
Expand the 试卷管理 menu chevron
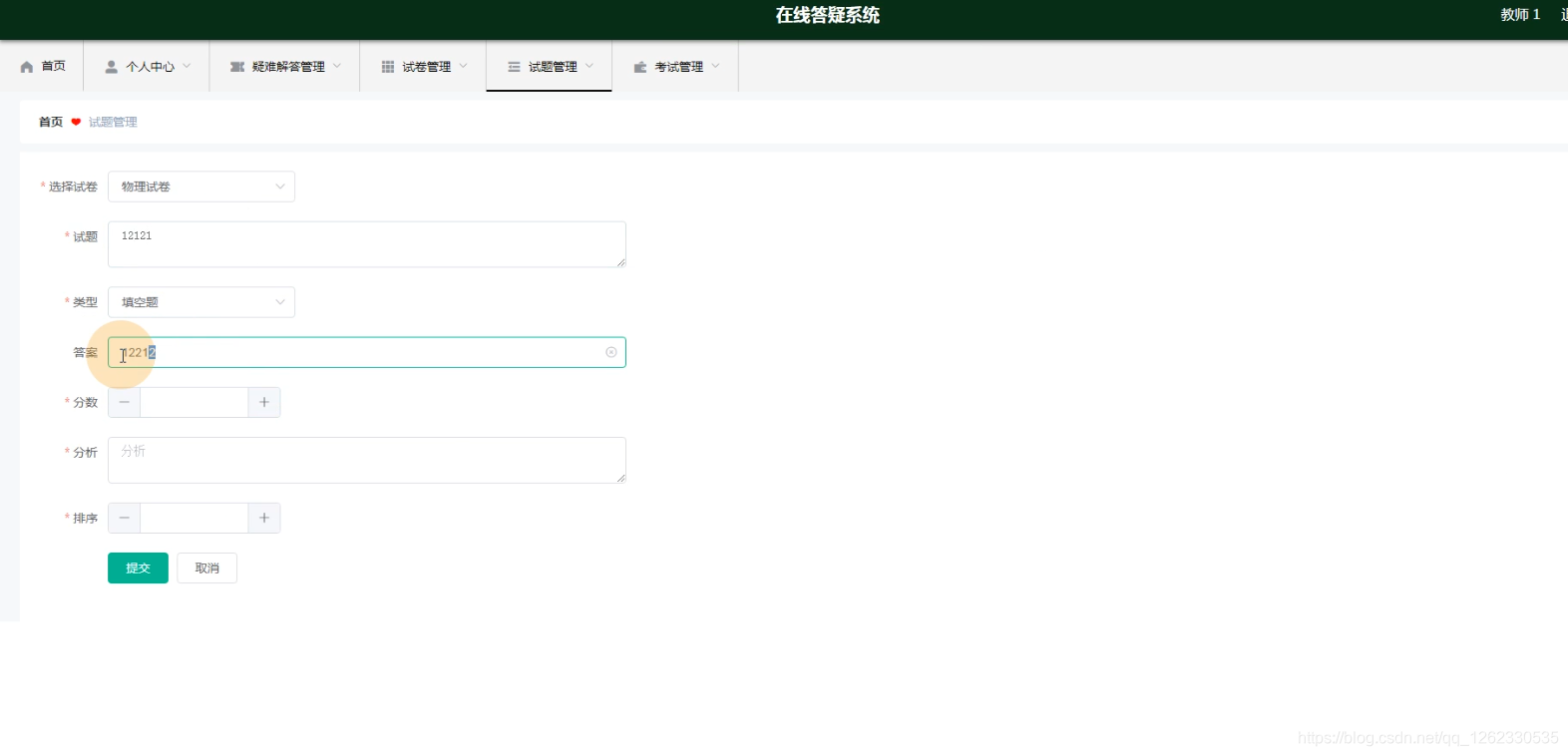point(463,66)
